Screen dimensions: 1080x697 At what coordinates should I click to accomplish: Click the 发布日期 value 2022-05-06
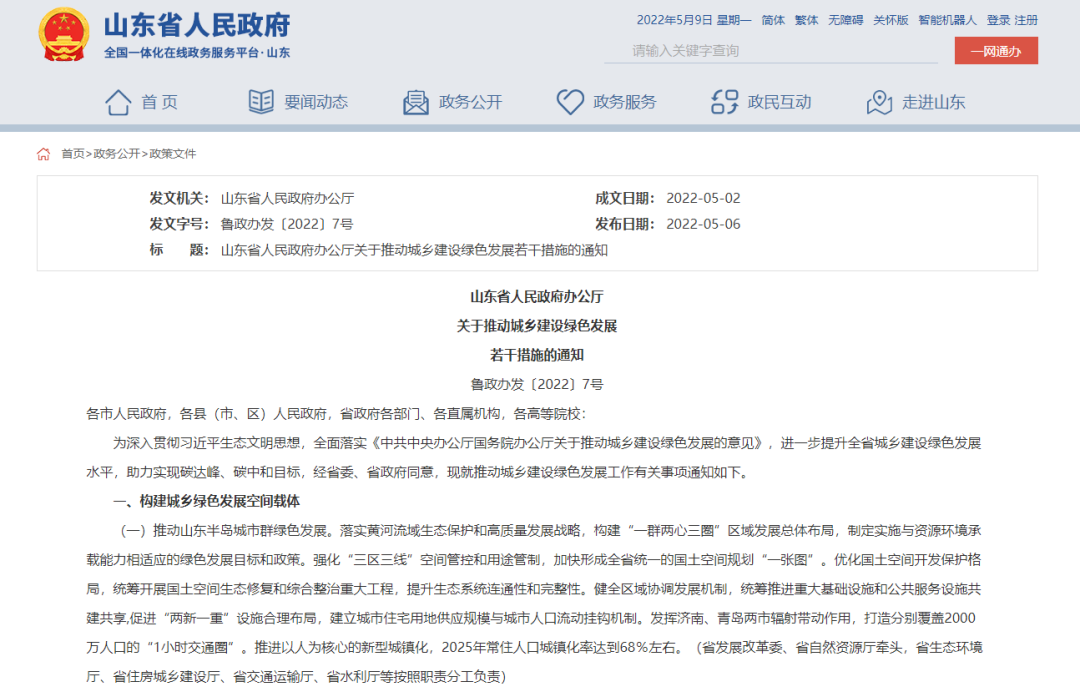coord(703,225)
